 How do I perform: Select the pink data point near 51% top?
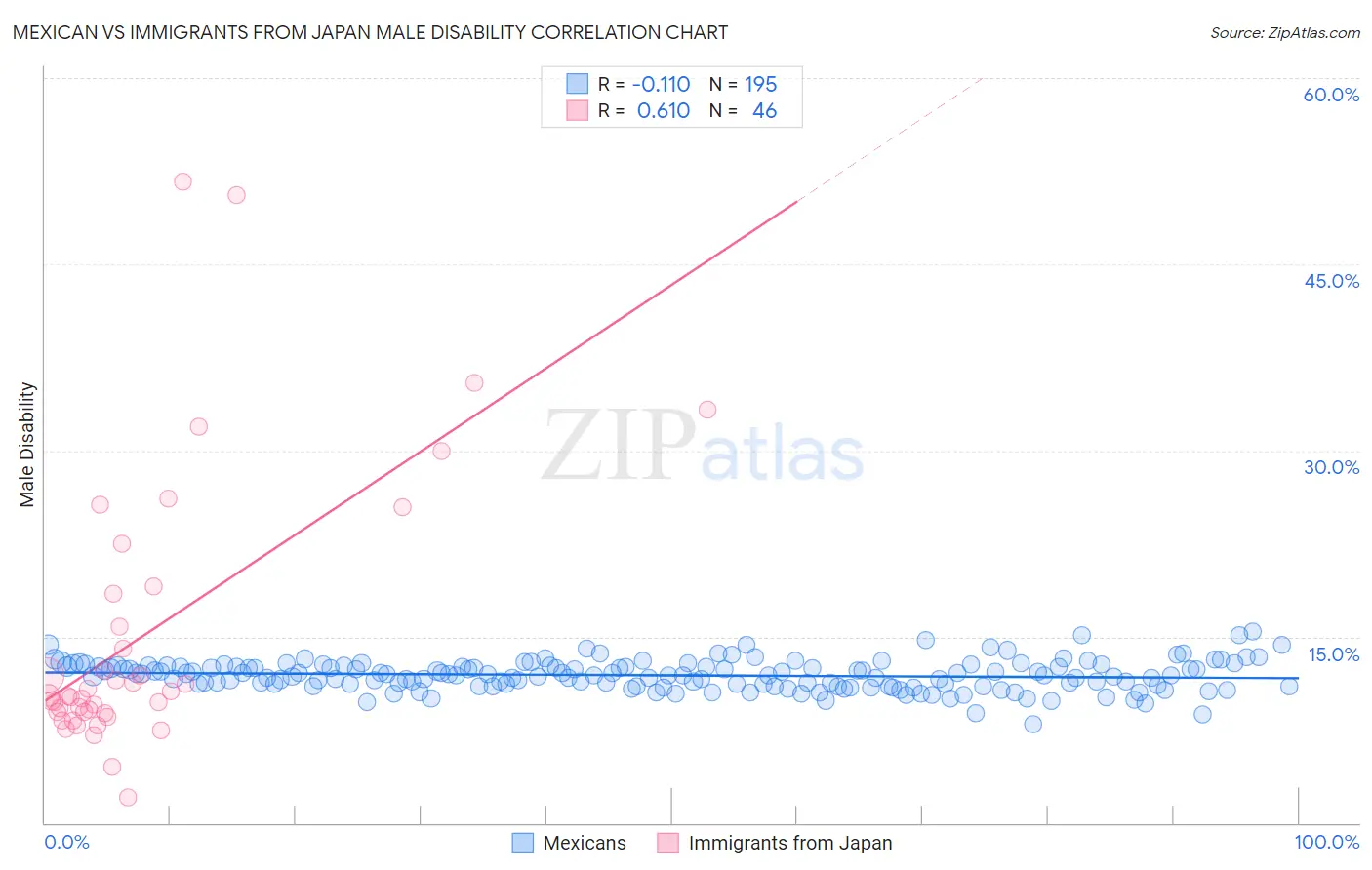click(x=182, y=181)
